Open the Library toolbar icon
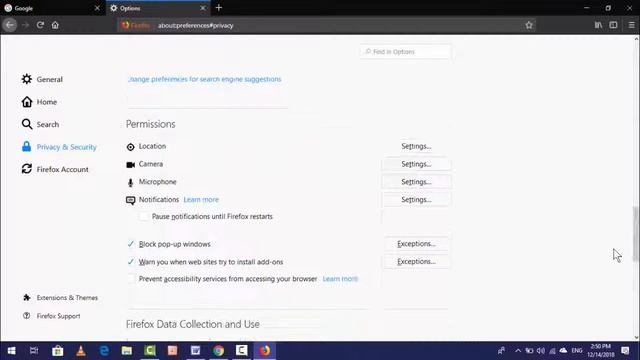The image size is (640, 360). pyautogui.click(x=598, y=25)
